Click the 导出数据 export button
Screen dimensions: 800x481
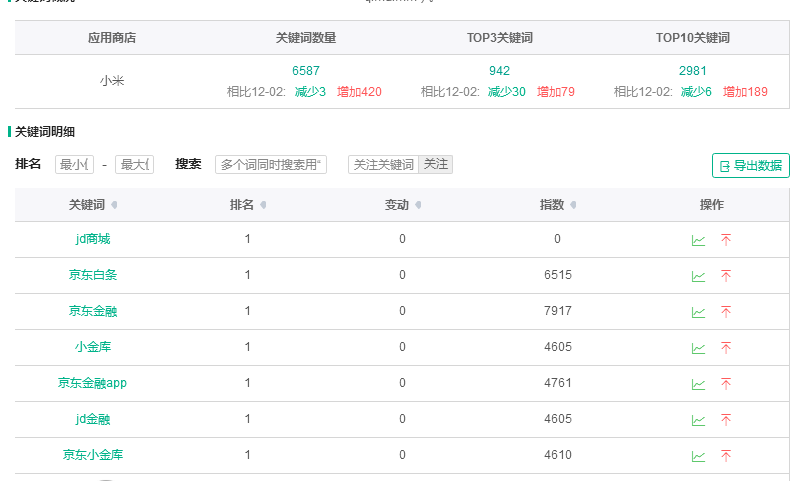click(751, 166)
